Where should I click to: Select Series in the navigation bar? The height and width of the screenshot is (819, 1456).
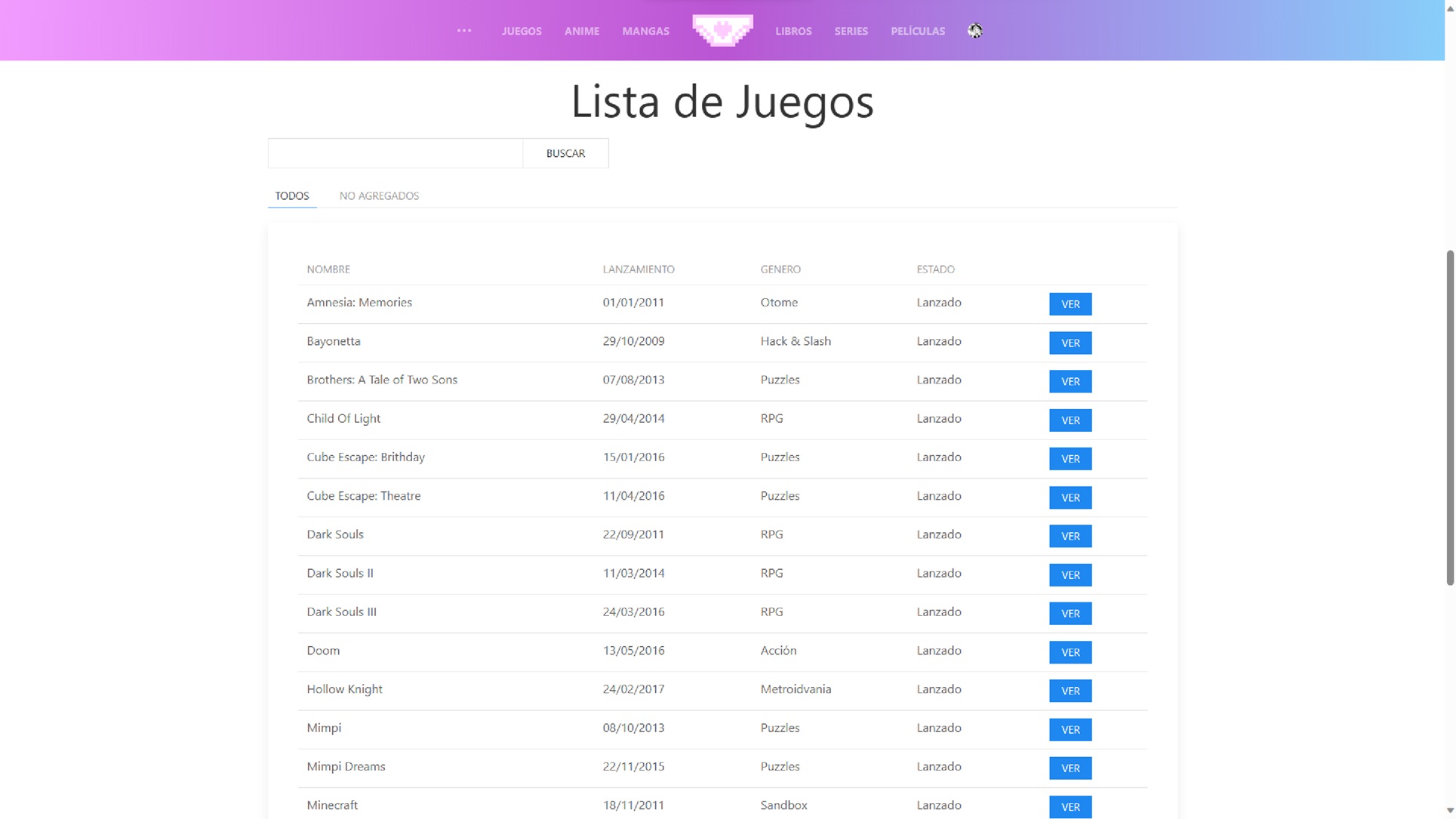851,31
